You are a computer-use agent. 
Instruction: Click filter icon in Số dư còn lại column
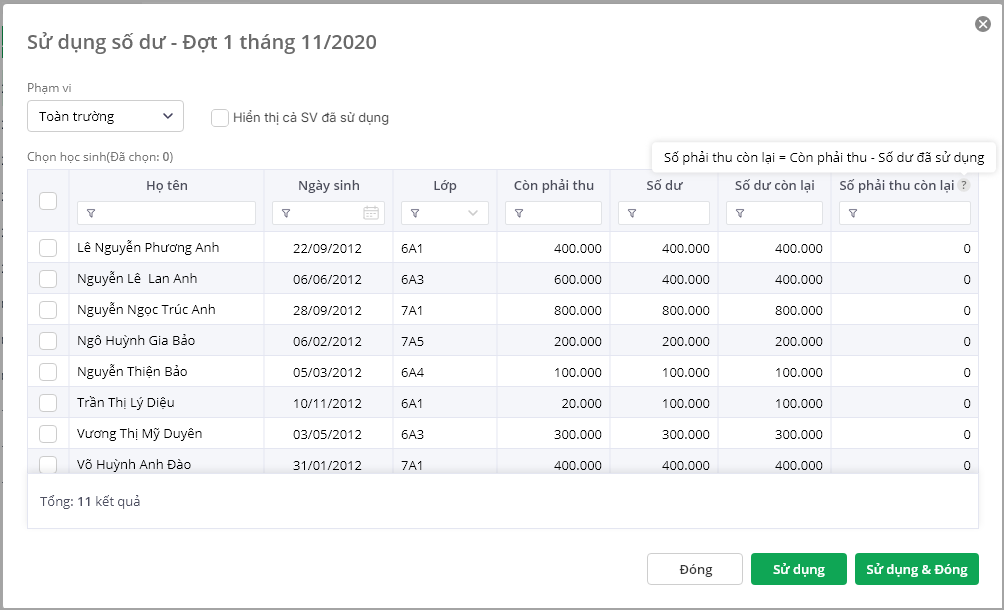(x=740, y=213)
